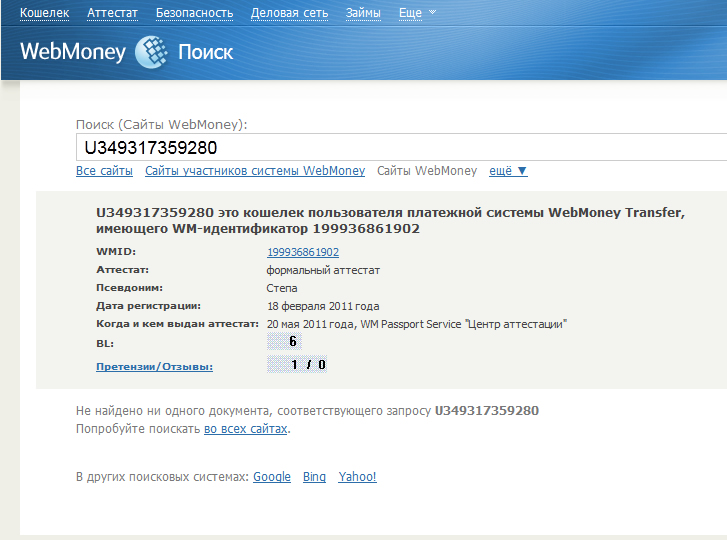Click the Дата регистрации: field label
727x540 pixels.
[148, 306]
